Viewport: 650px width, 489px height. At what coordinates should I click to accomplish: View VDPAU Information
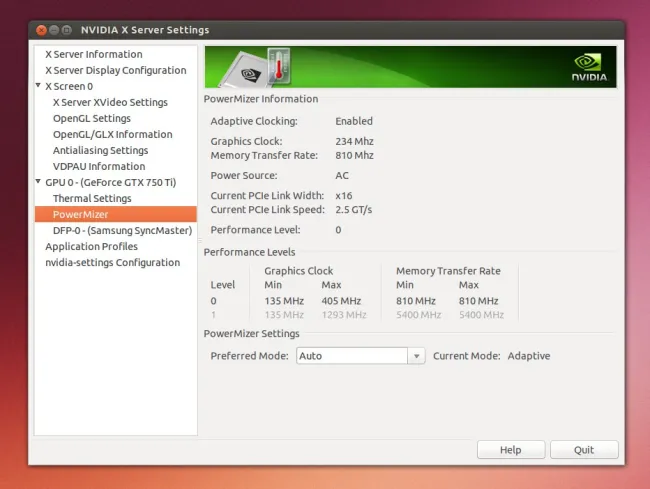[99, 167]
